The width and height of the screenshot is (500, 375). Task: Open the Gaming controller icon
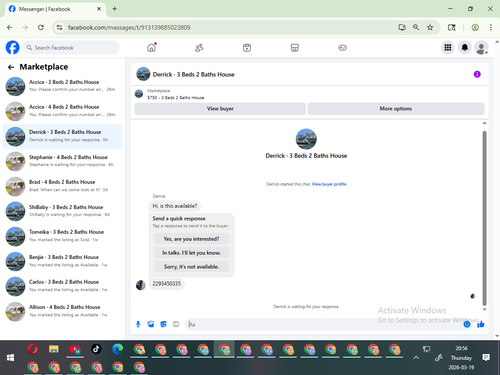(x=342, y=48)
